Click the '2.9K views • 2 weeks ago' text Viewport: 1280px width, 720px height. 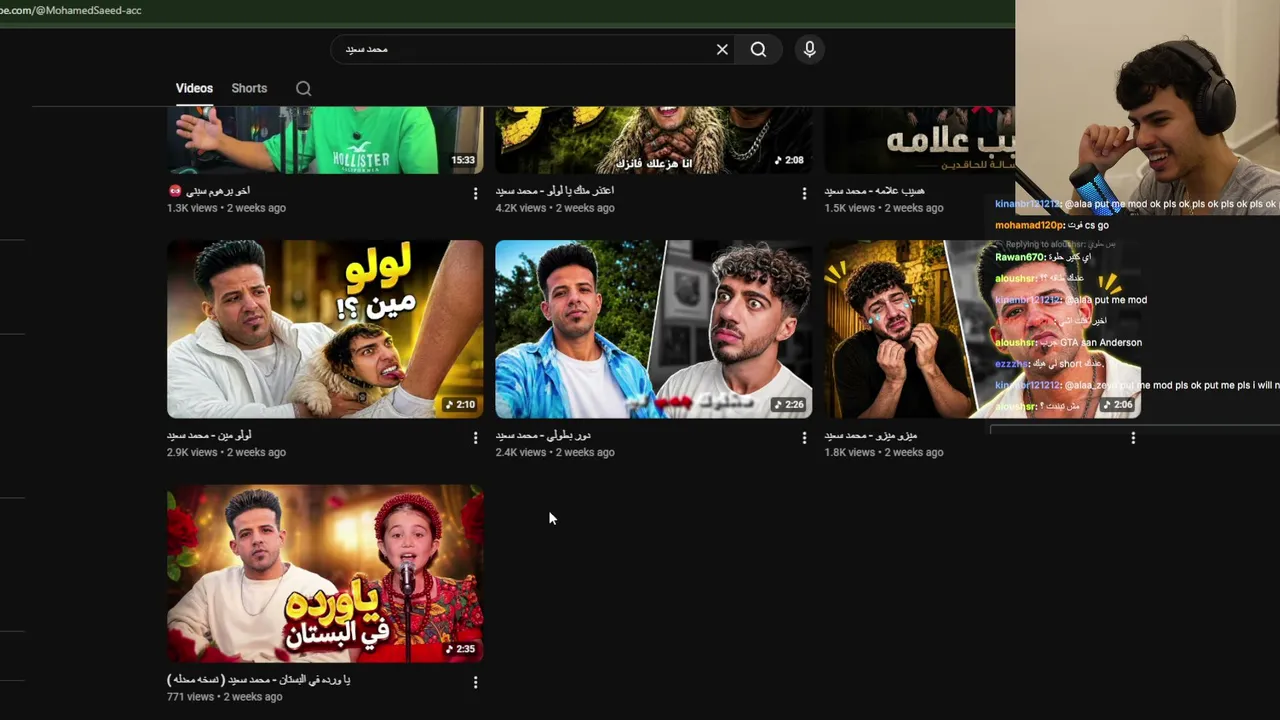(x=226, y=452)
